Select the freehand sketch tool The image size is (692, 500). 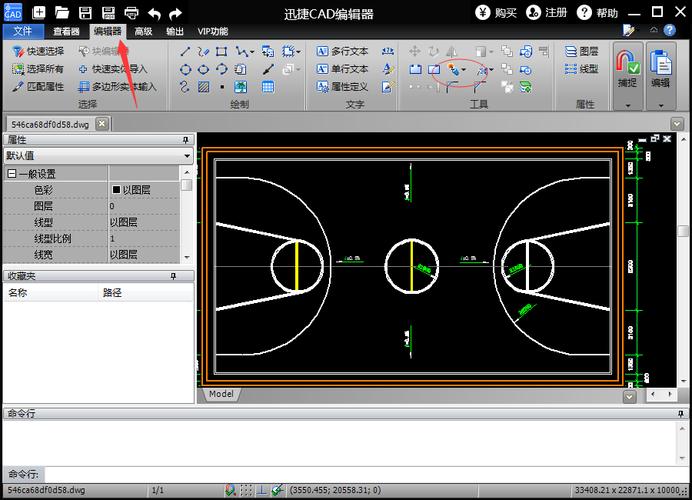coord(203,52)
